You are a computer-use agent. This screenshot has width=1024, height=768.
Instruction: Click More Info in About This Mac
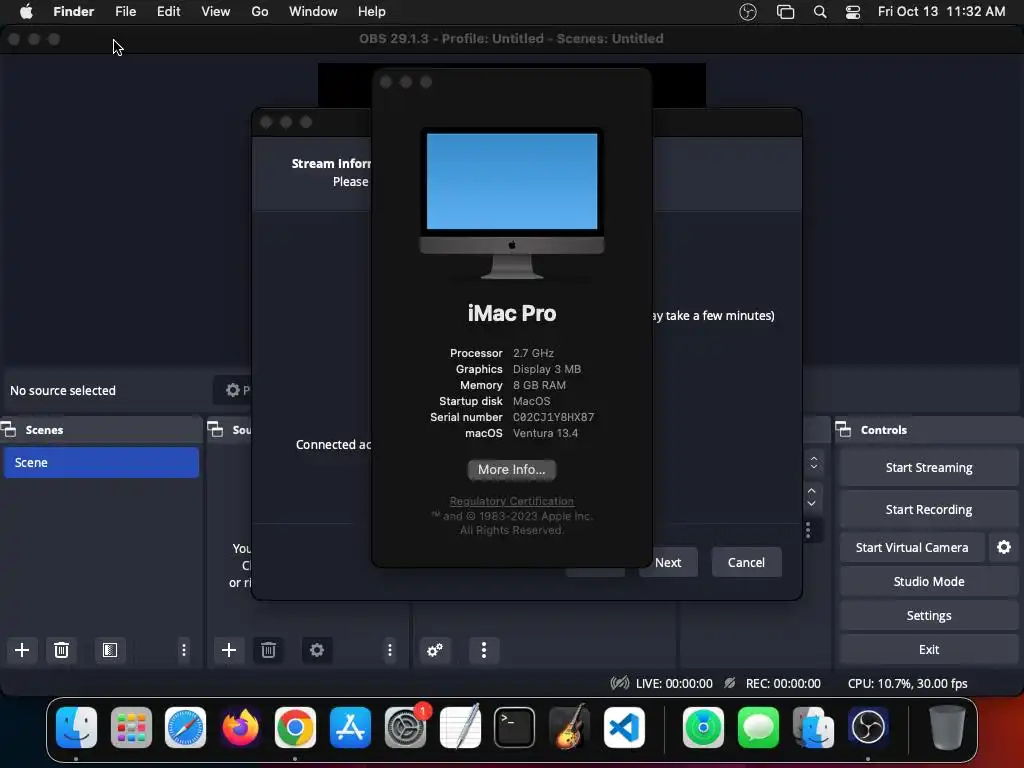tap(511, 470)
